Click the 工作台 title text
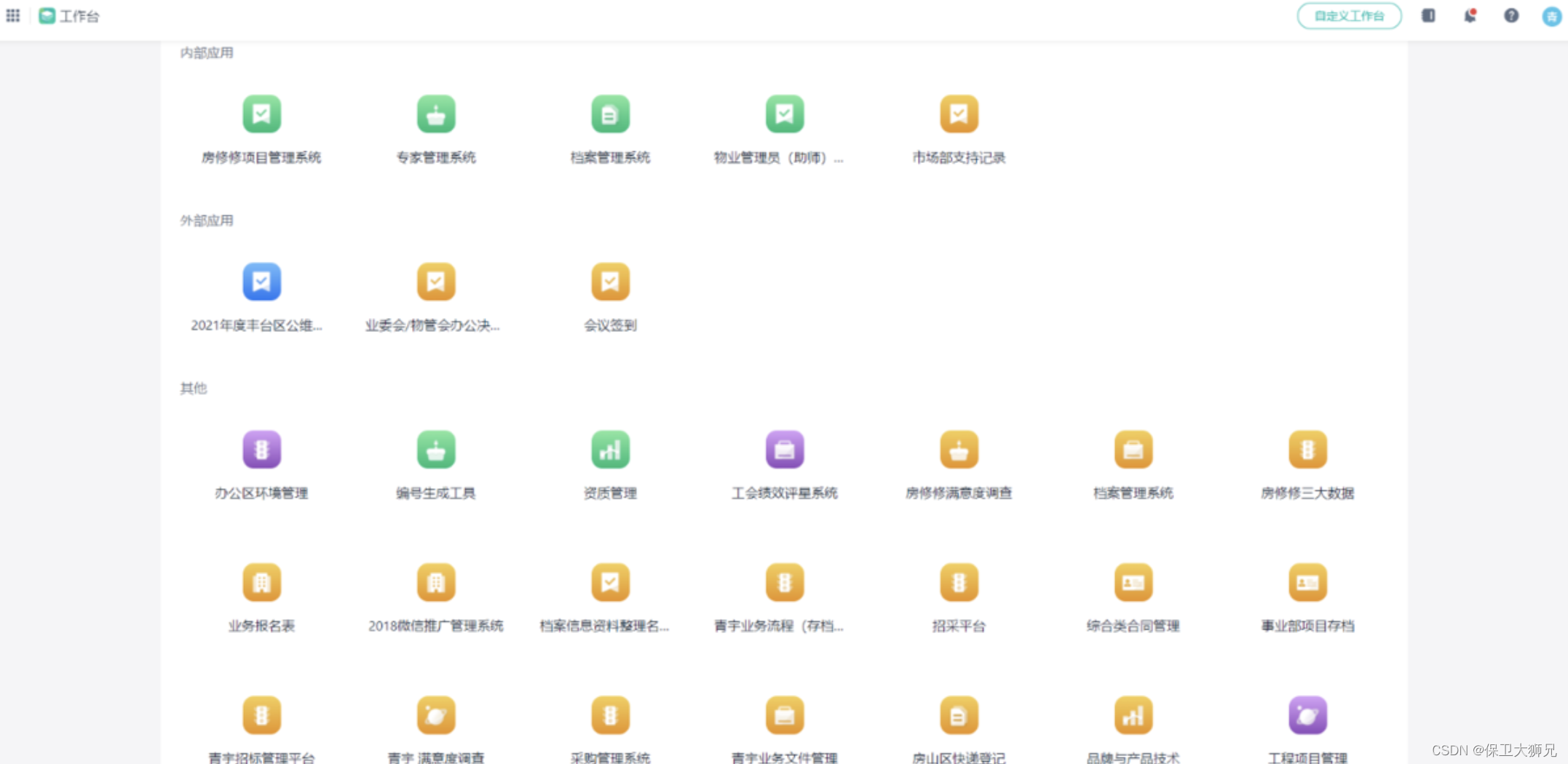Viewport: 1568px width, 764px height. [79, 16]
